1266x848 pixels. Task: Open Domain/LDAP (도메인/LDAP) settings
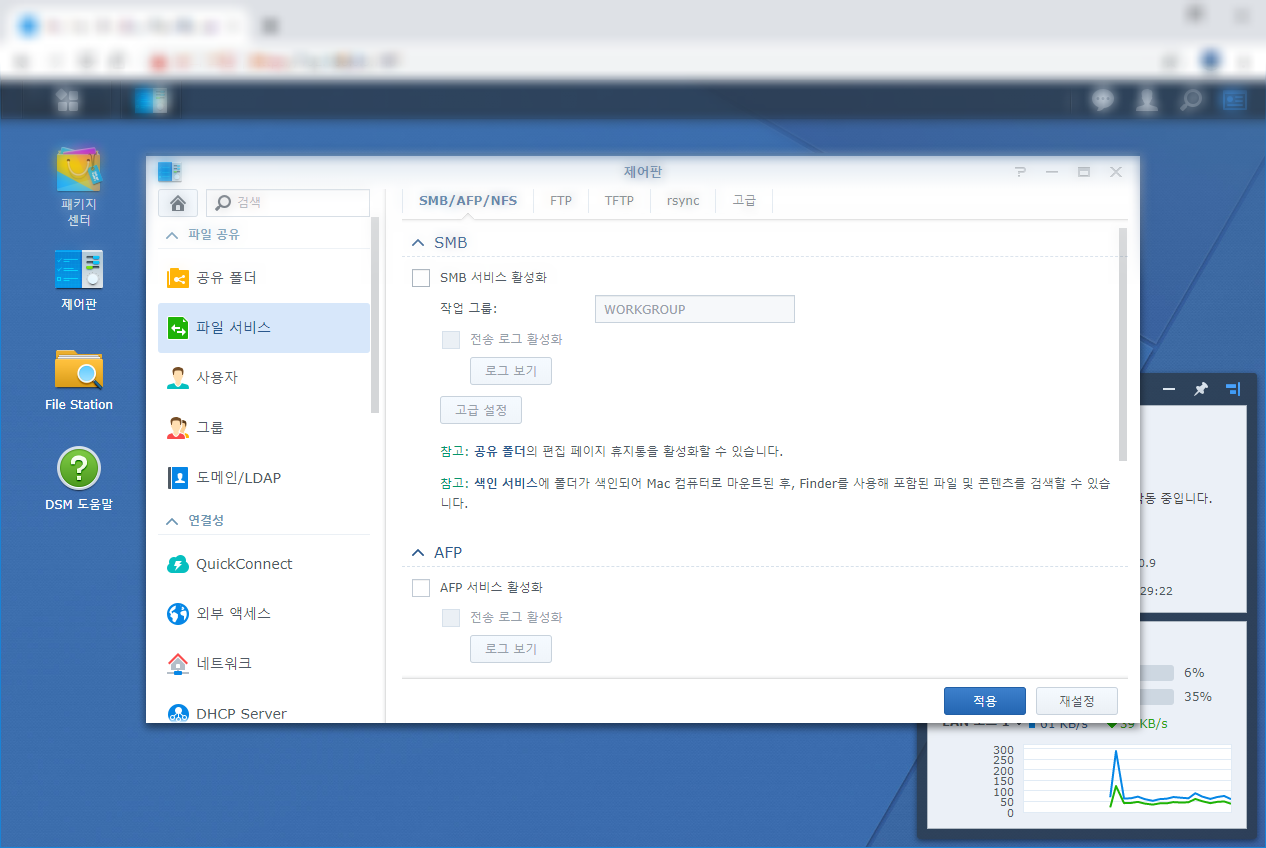click(x=264, y=478)
